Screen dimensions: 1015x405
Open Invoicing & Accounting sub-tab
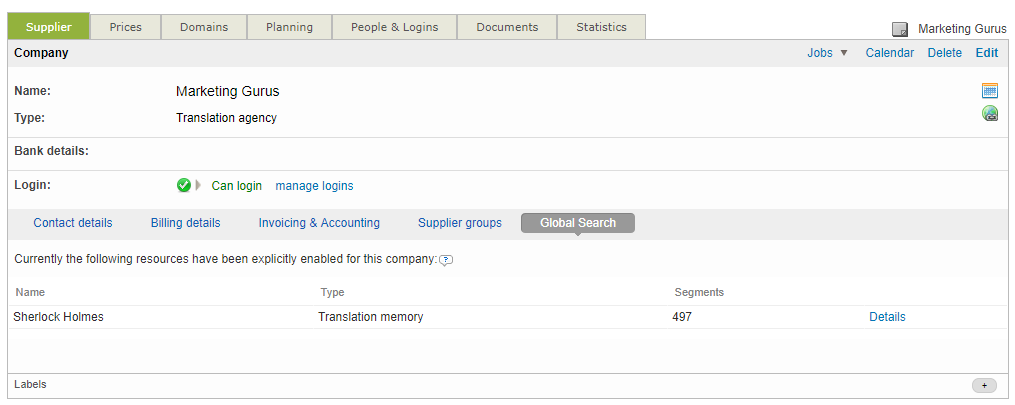(x=319, y=223)
